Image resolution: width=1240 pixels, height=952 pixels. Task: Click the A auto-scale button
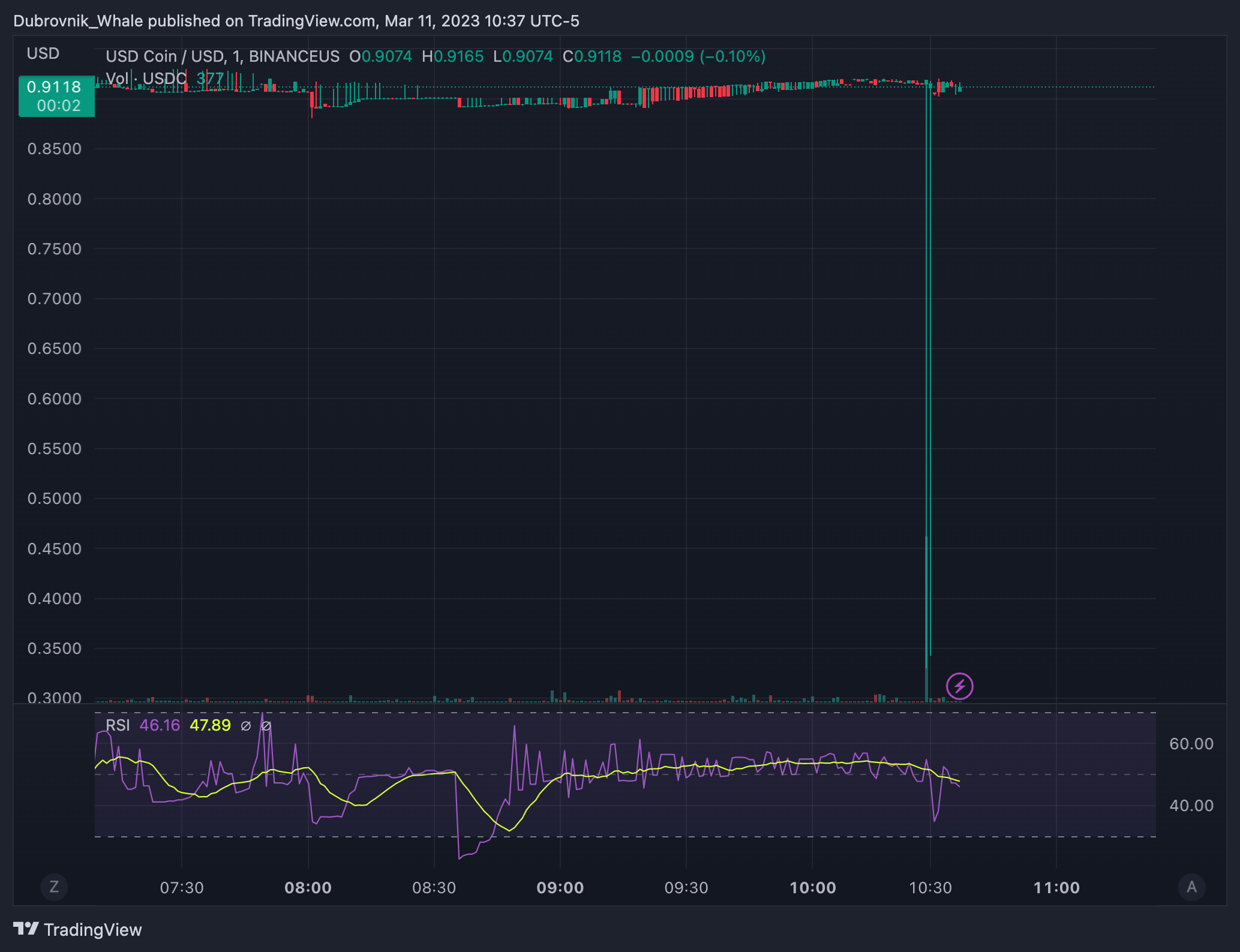point(1191,887)
